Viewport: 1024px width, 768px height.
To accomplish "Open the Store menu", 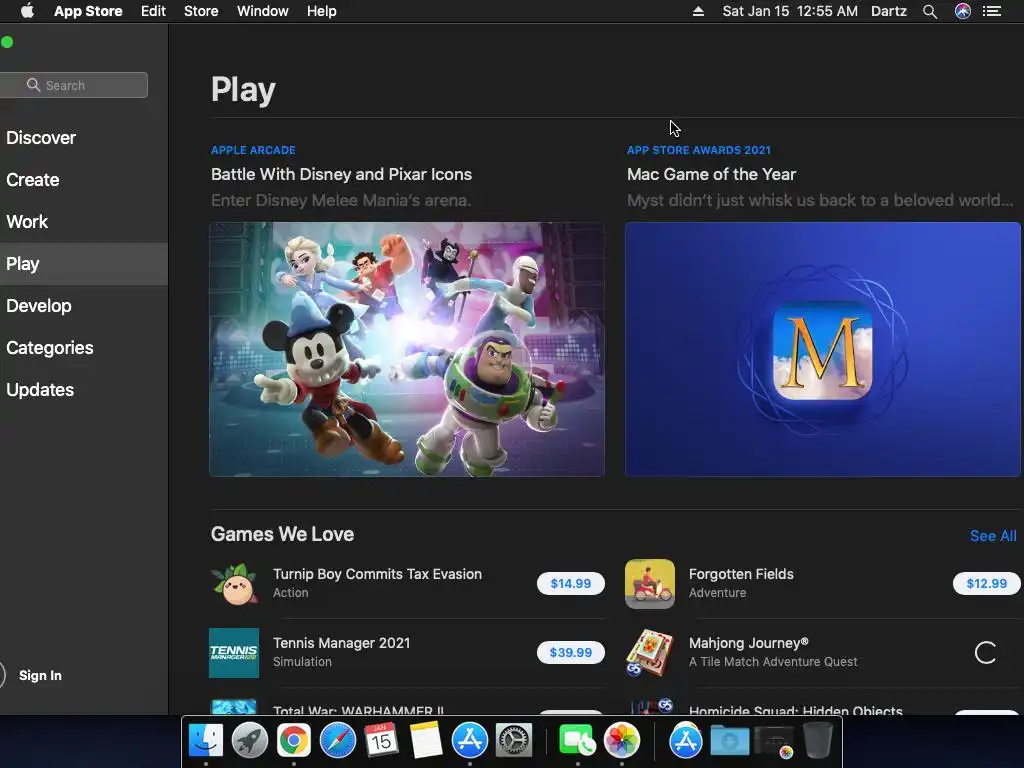I will pyautogui.click(x=201, y=11).
